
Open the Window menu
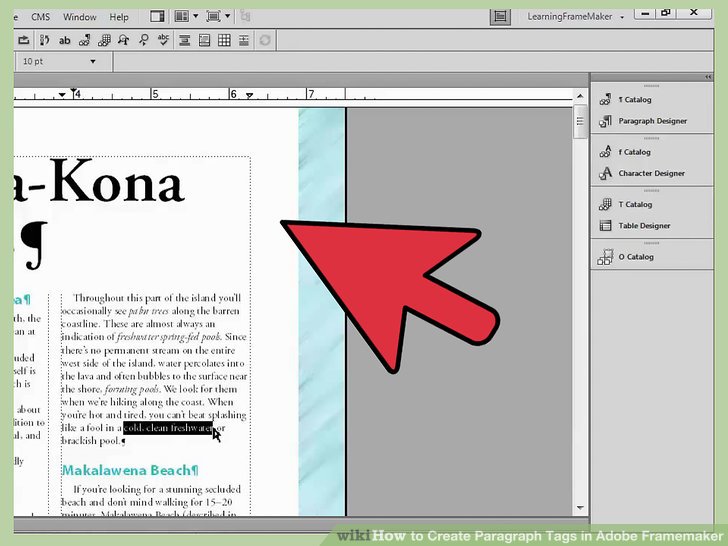coord(80,17)
